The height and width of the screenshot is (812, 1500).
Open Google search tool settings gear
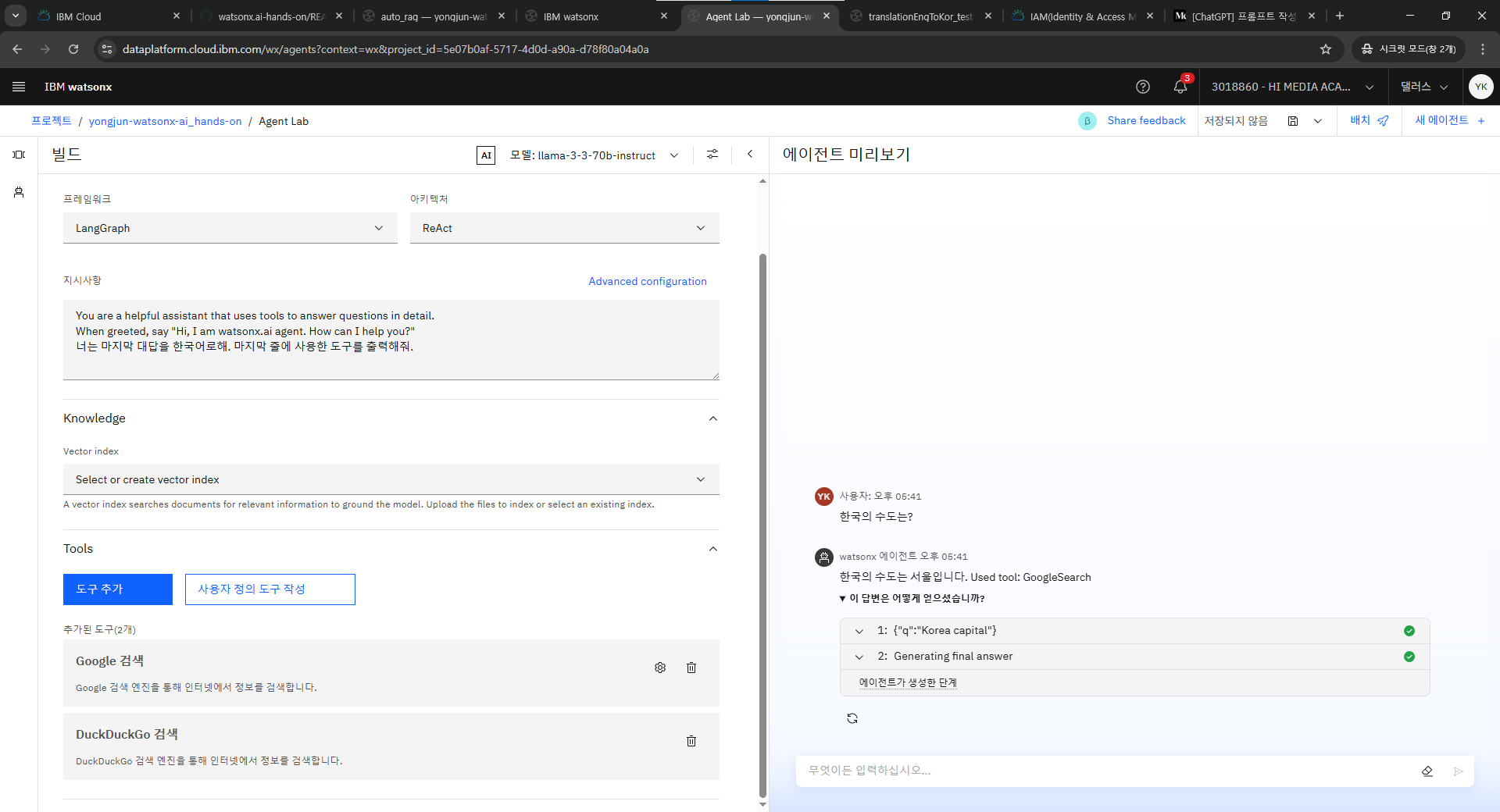click(x=660, y=668)
